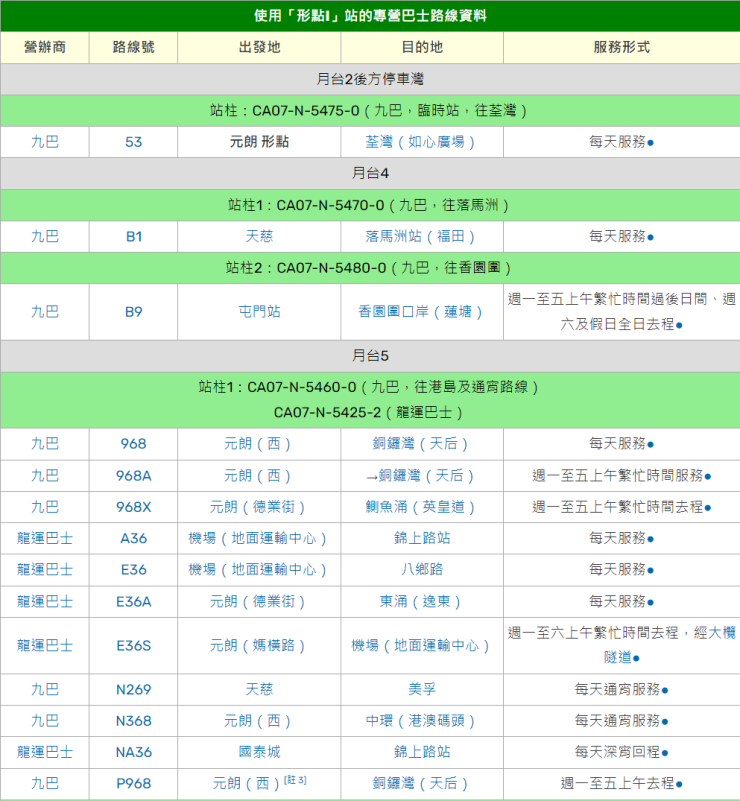
Task: Open route E36 link
Action: pyautogui.click(x=133, y=570)
